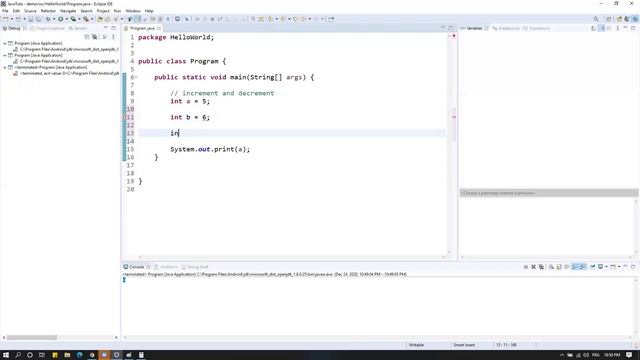Image resolution: width=640 pixels, height=360 pixels.
Task: Open the Variables view menu
Action: pos(618,28)
